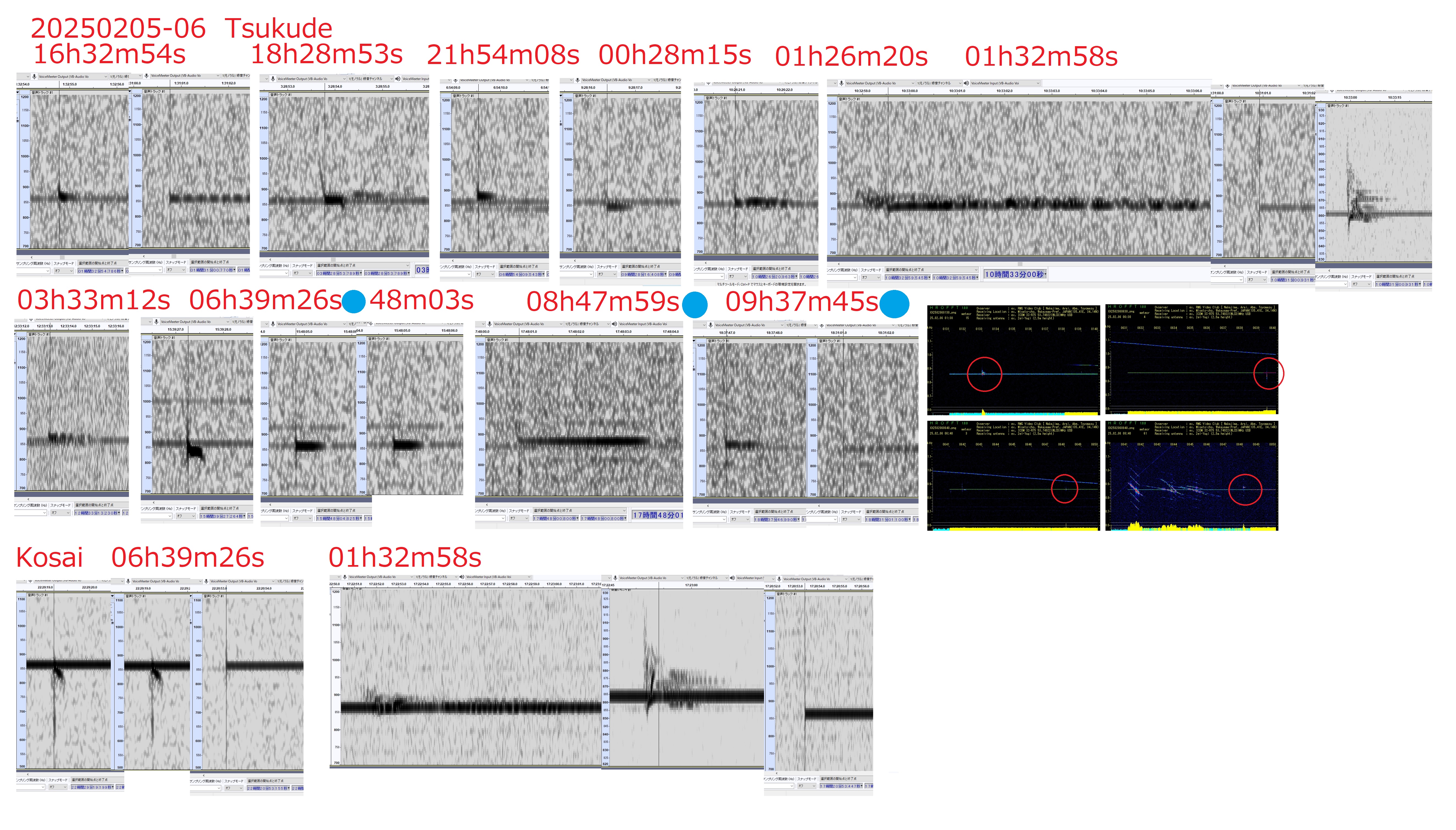
Task: Click microphone icon above the 17:48:01.0 spectrogram panel
Action: (x=489, y=324)
